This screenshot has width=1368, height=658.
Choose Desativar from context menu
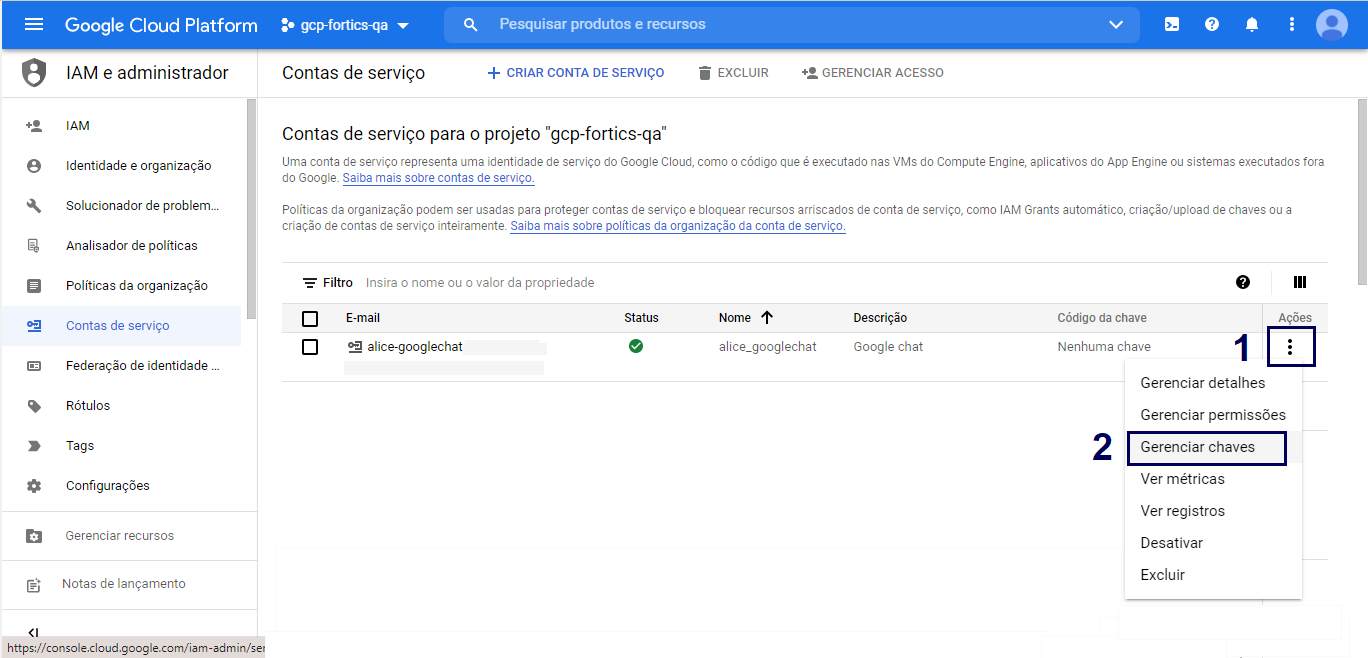click(x=1213, y=543)
